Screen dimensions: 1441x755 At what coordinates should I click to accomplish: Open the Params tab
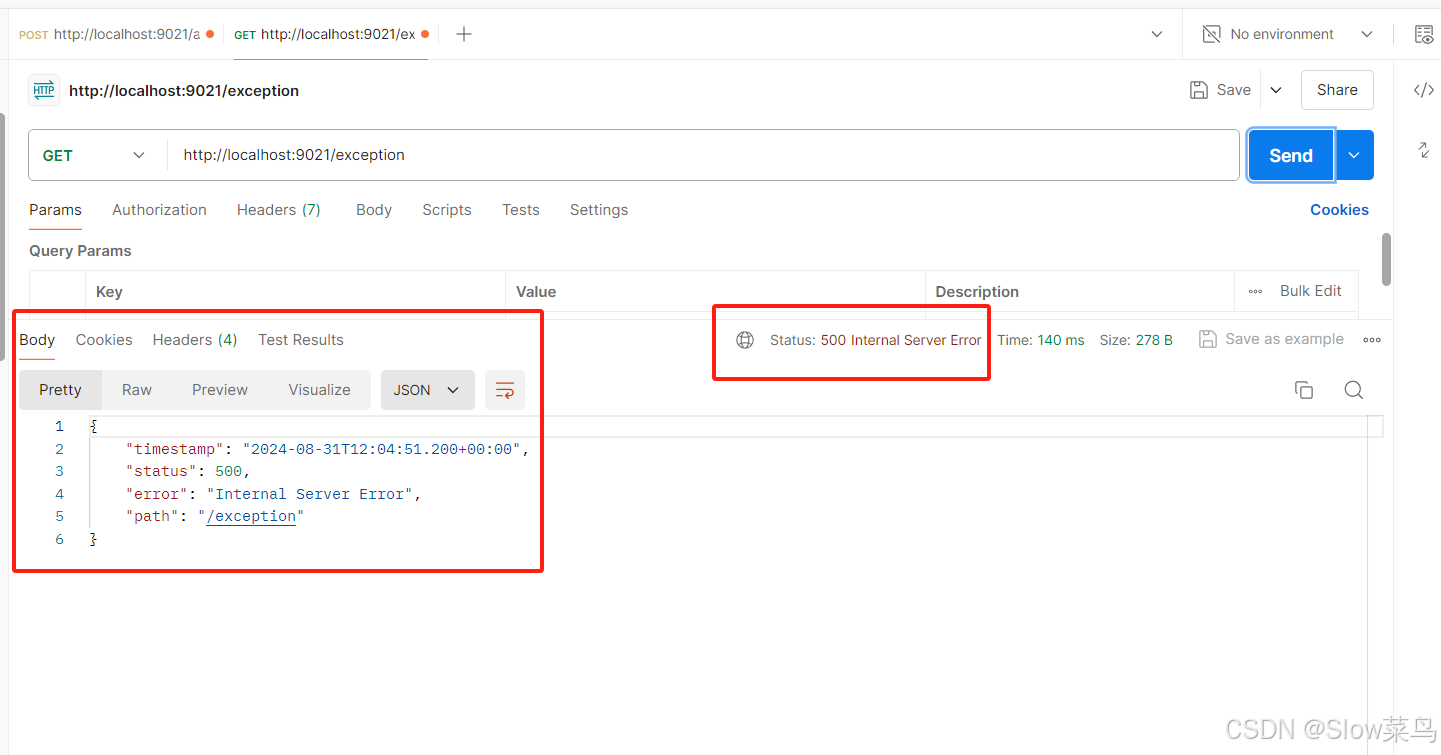55,210
